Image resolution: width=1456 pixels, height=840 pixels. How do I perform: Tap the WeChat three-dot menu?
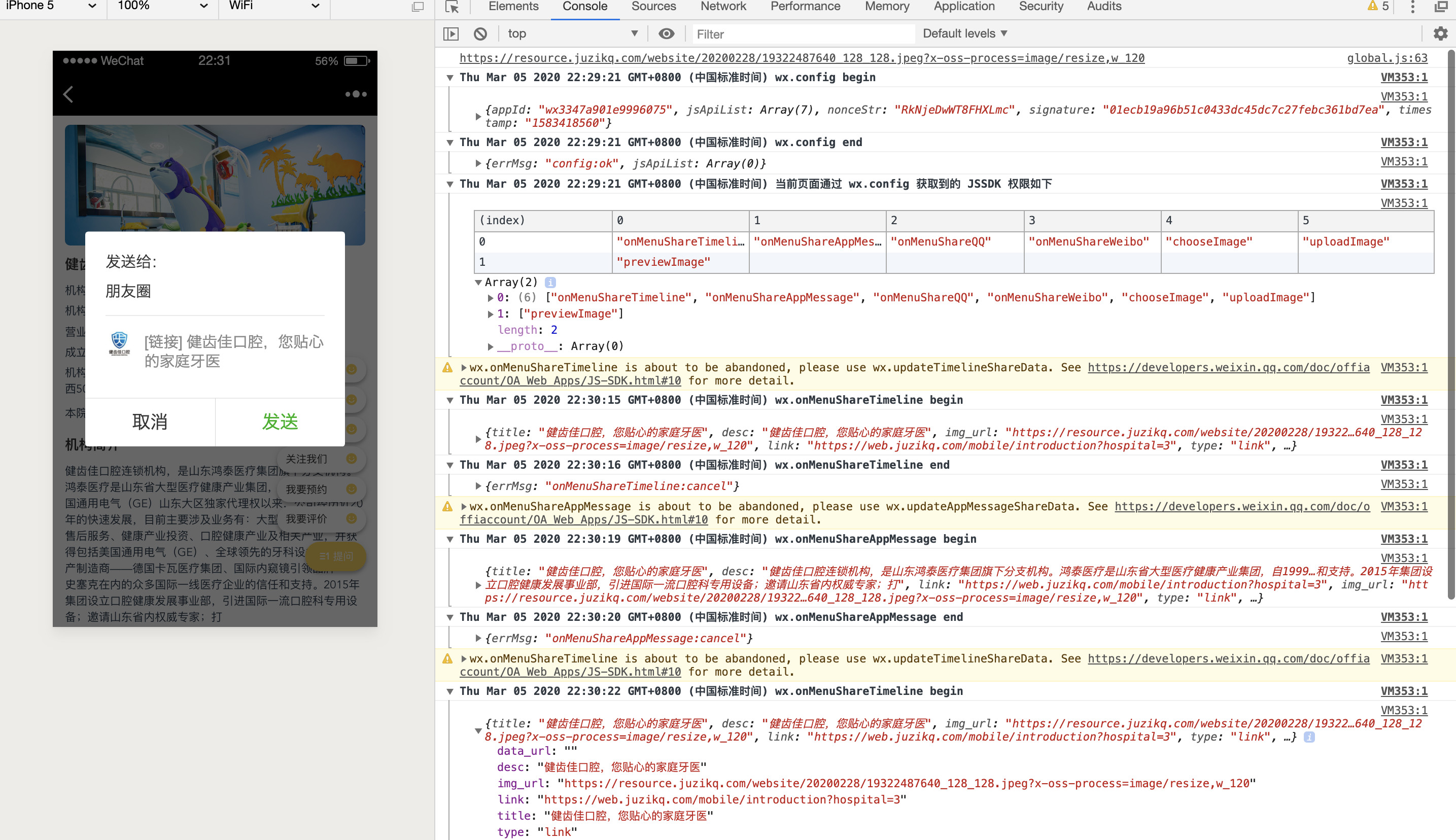click(355, 94)
